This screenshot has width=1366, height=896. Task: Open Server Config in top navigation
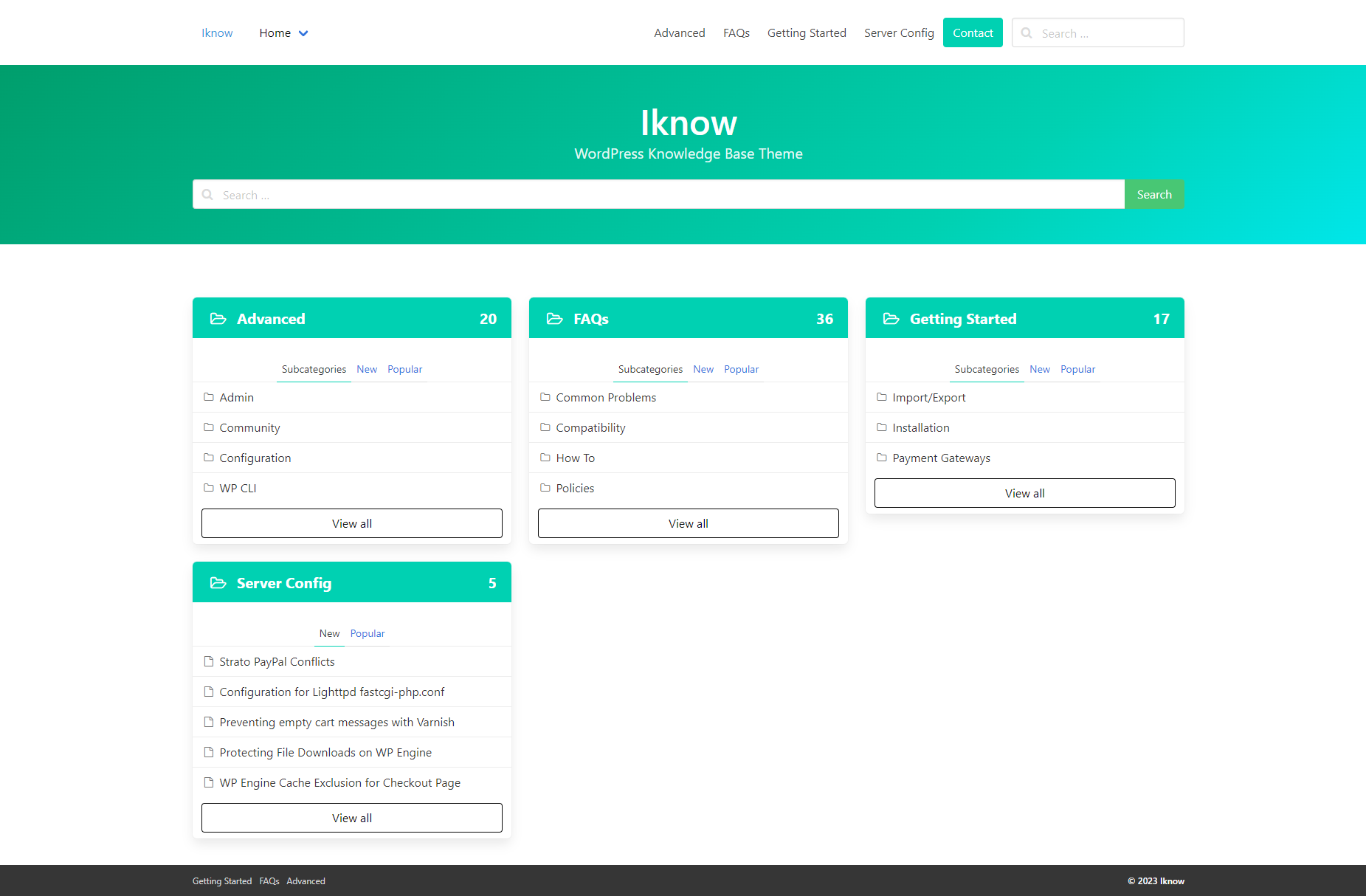[x=899, y=33]
